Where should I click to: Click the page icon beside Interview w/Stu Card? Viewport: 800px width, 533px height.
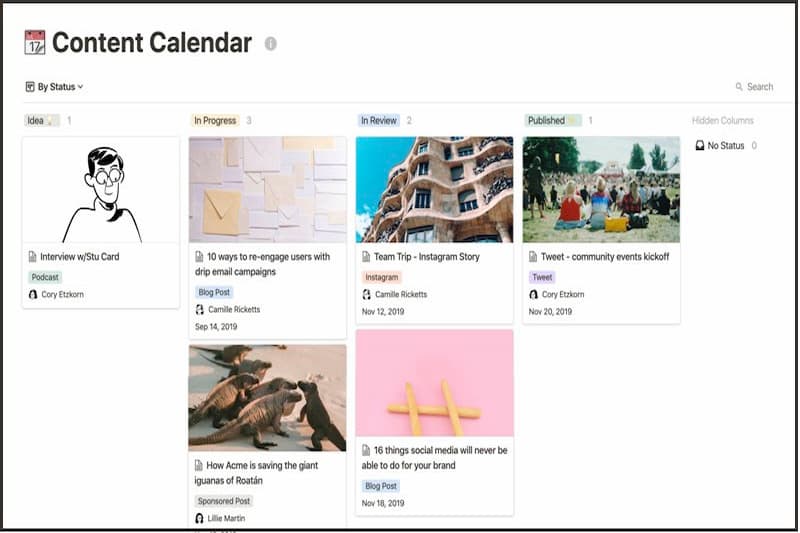point(33,257)
